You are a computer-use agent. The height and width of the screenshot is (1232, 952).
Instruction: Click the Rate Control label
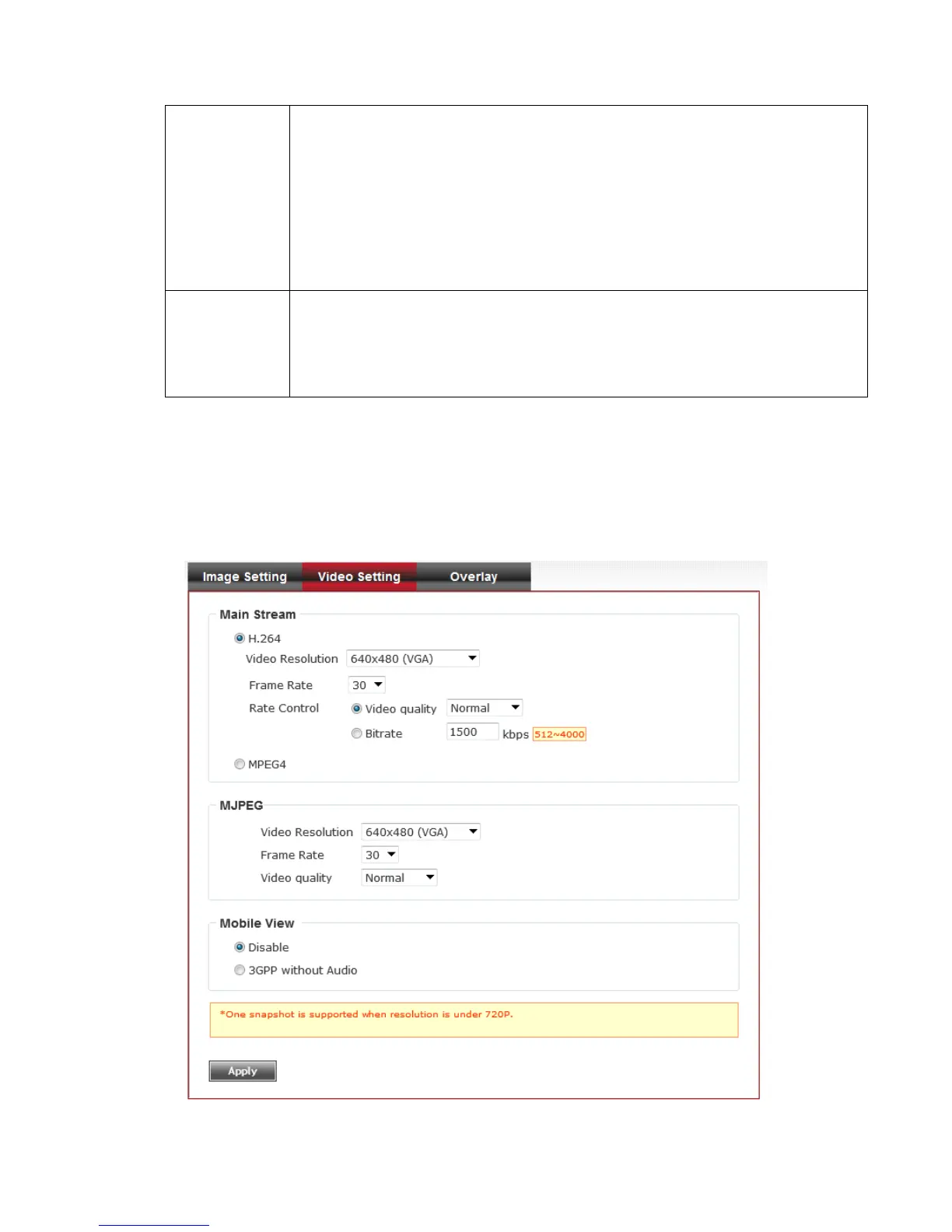pyautogui.click(x=284, y=708)
